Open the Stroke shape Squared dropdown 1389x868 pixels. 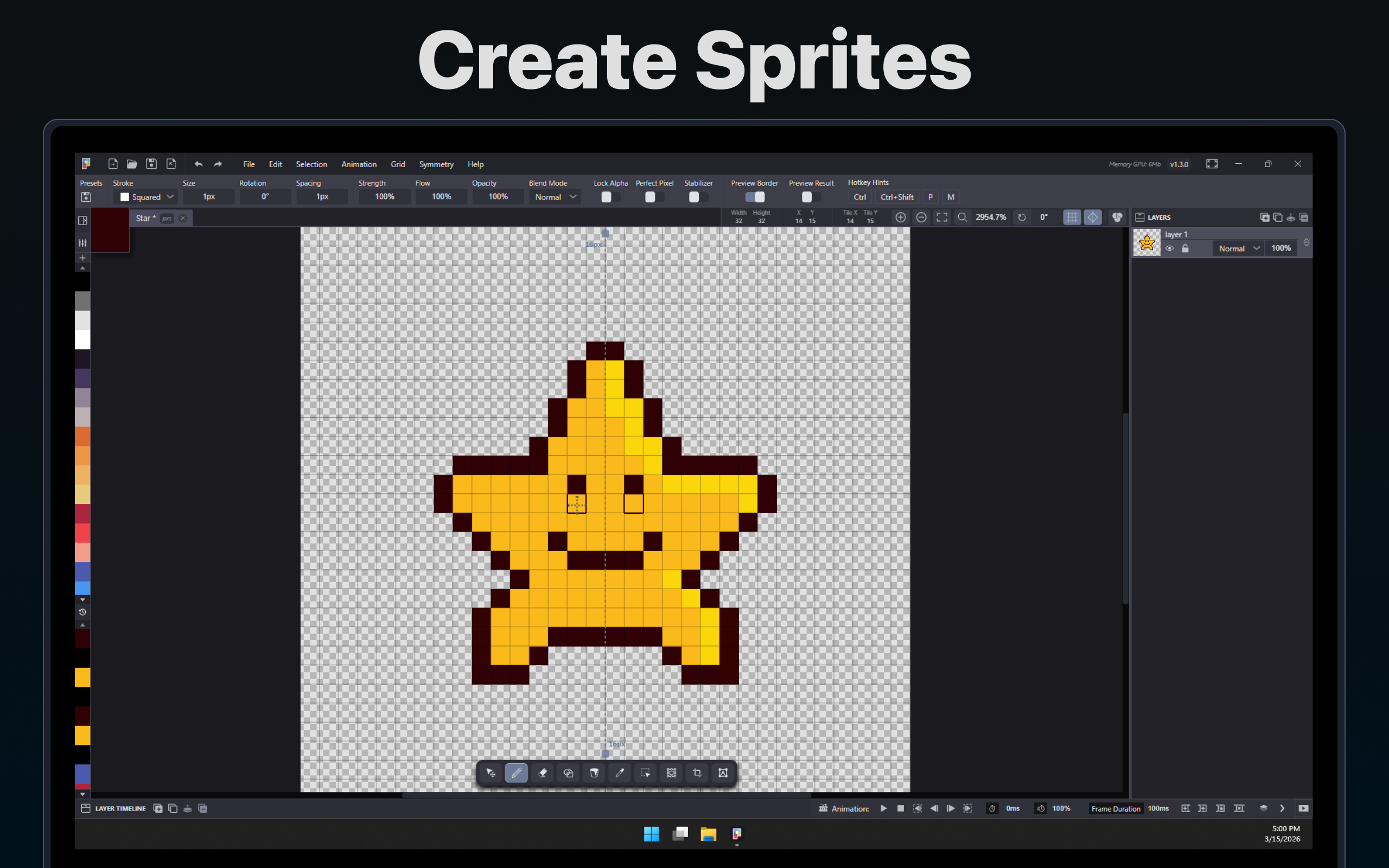pos(148,197)
